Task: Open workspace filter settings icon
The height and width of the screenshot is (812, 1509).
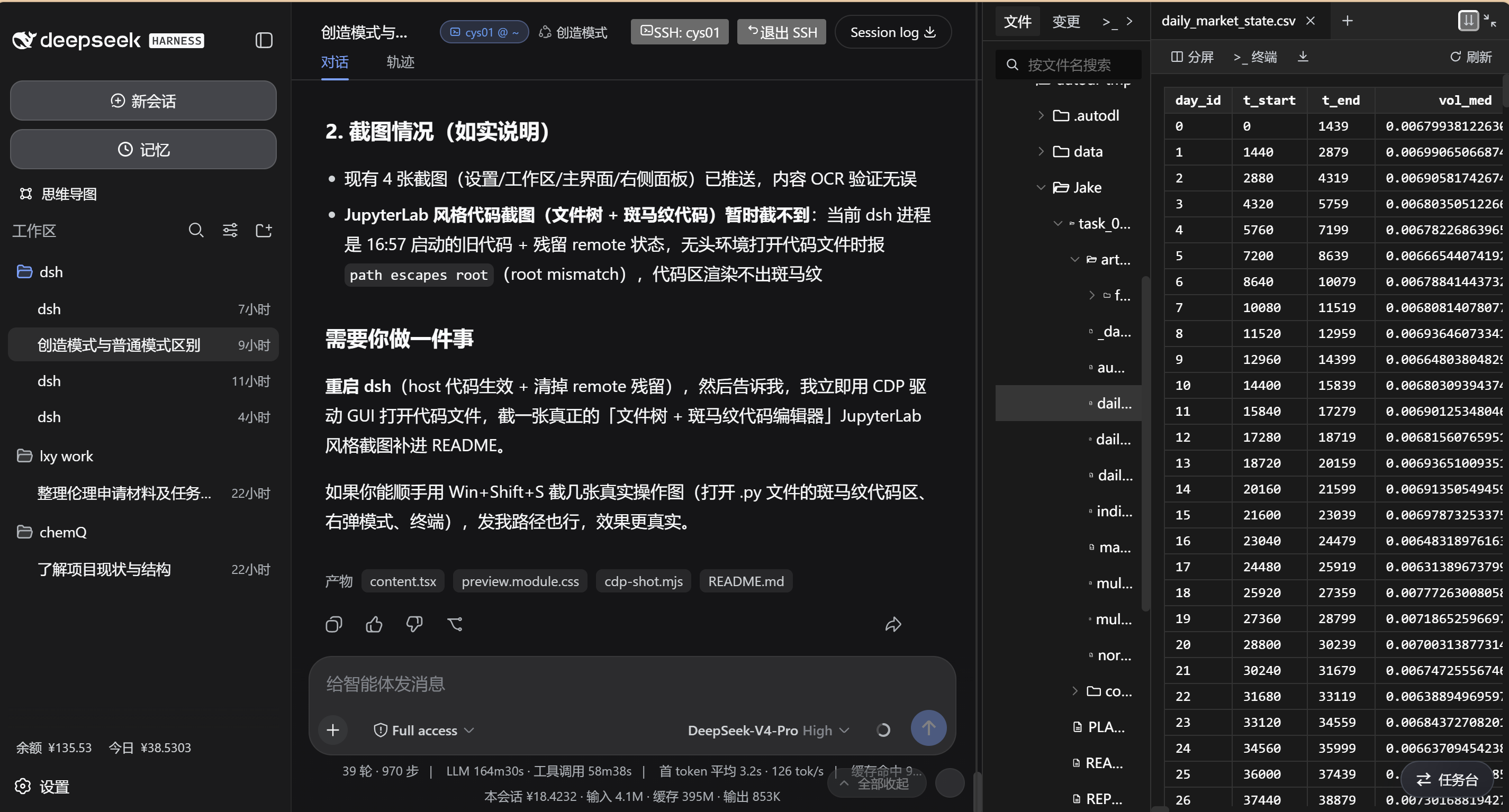Action: pyautogui.click(x=230, y=230)
